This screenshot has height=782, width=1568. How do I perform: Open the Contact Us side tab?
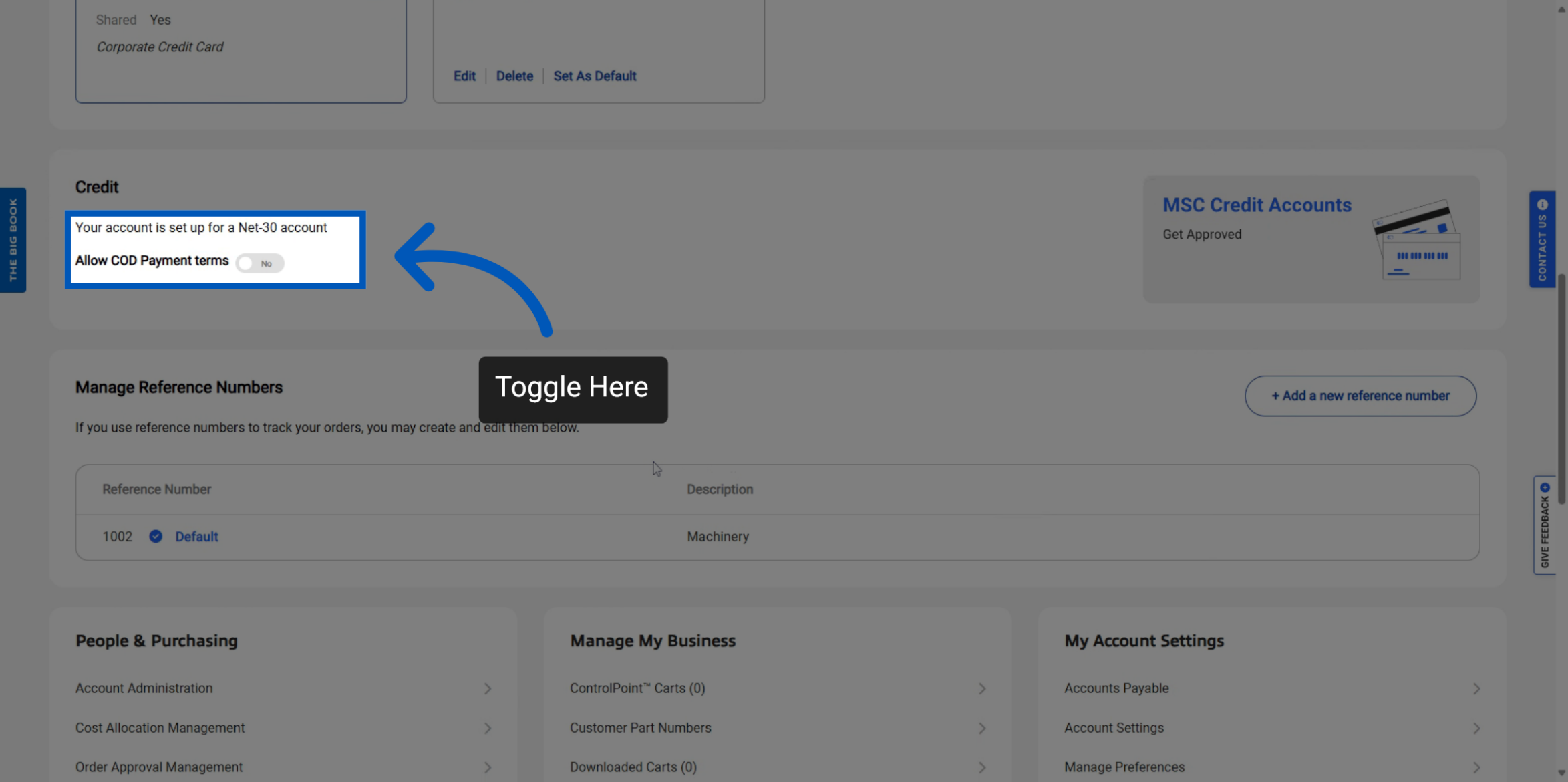click(x=1542, y=239)
